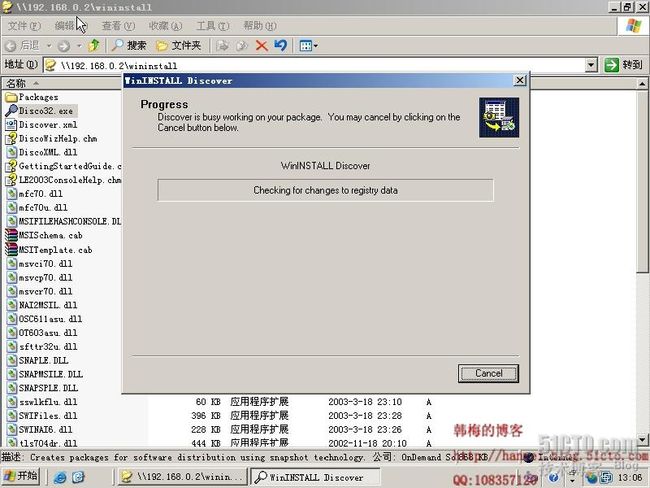Select the Disco32.exe magnifier icon
Screen dimensions: 650x488
pos(12,111)
